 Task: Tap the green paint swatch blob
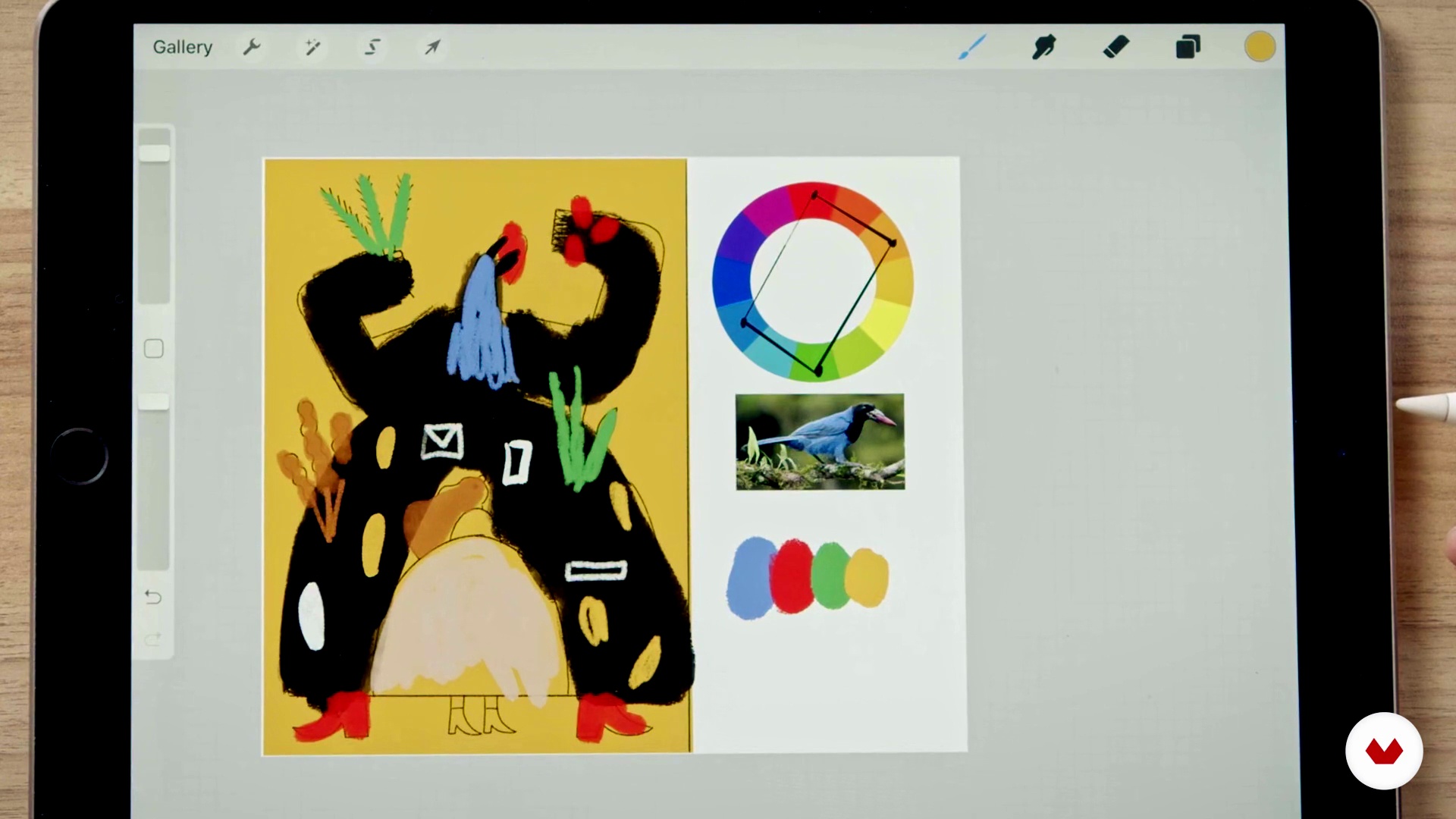[x=830, y=576]
